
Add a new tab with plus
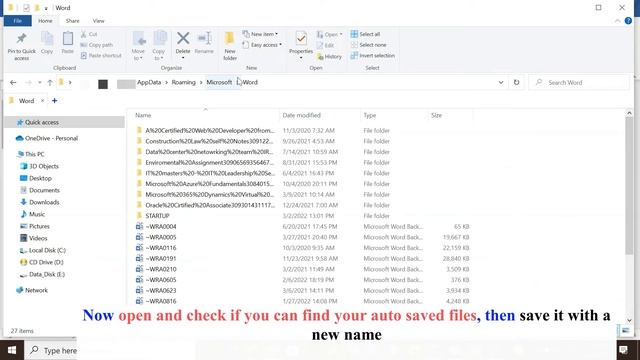coord(54,100)
